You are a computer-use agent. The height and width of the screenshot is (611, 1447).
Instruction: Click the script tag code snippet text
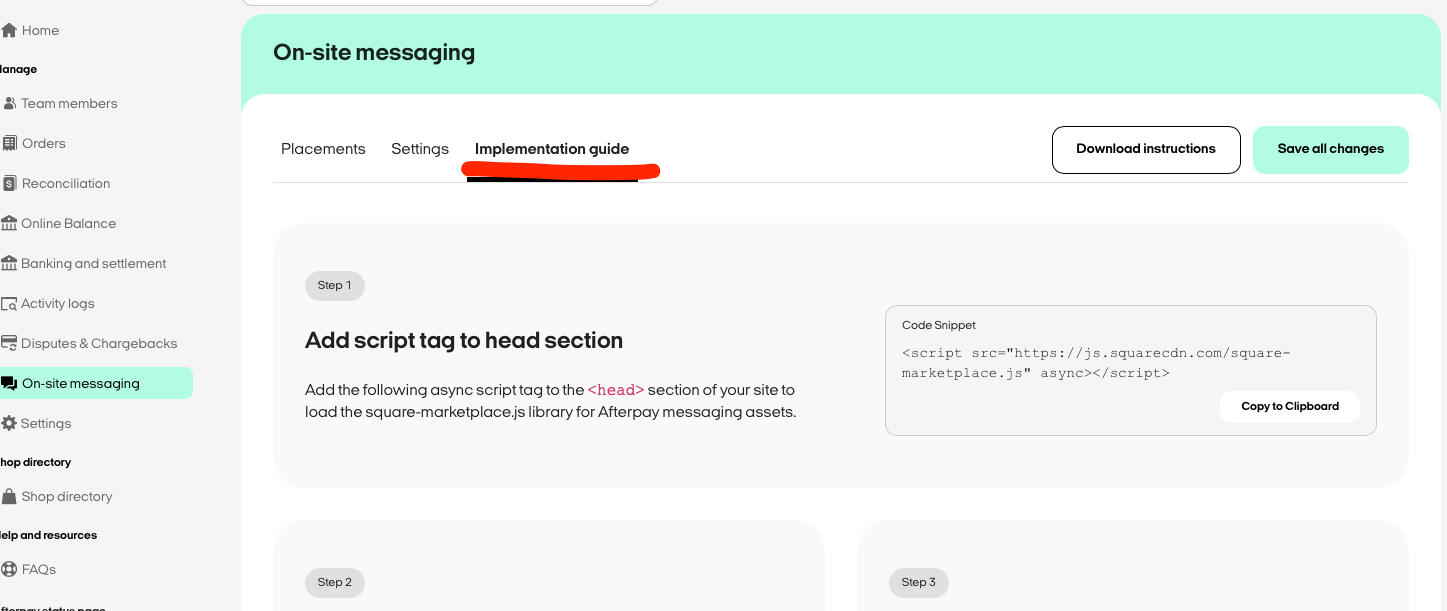pos(1096,363)
